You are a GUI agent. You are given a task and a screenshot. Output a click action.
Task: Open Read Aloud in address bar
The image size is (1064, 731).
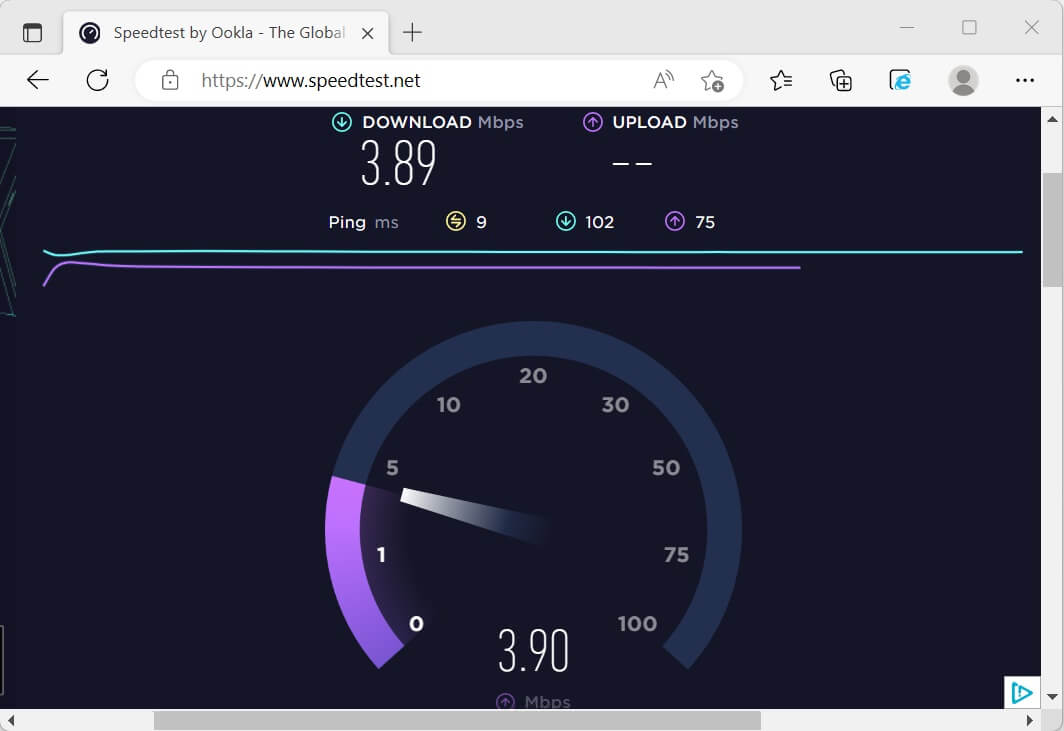click(x=663, y=81)
